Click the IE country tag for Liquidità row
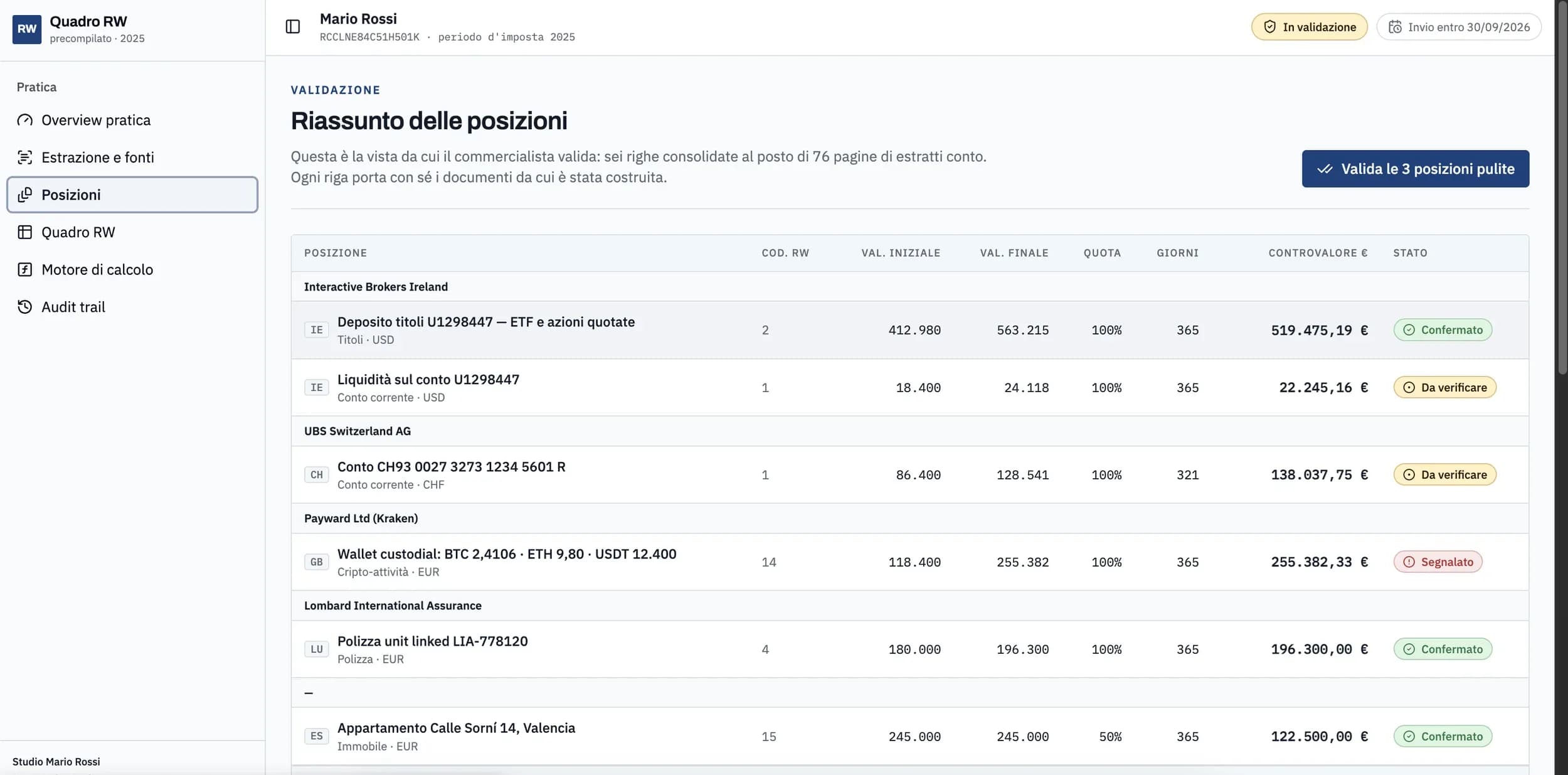The height and width of the screenshot is (775, 1568). (x=317, y=388)
